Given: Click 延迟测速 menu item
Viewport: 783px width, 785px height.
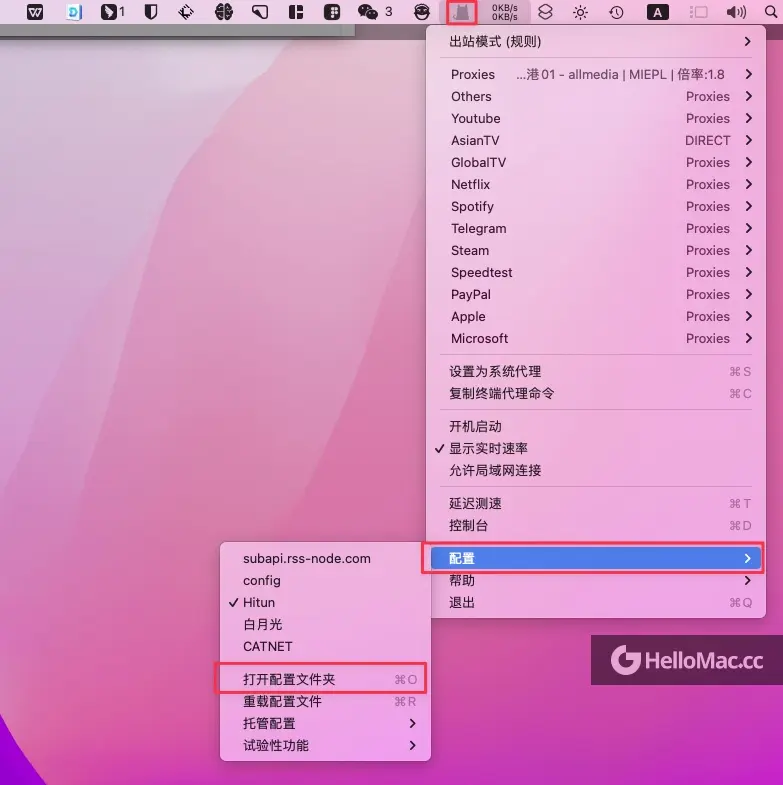Looking at the screenshot, I should pyautogui.click(x=596, y=504).
